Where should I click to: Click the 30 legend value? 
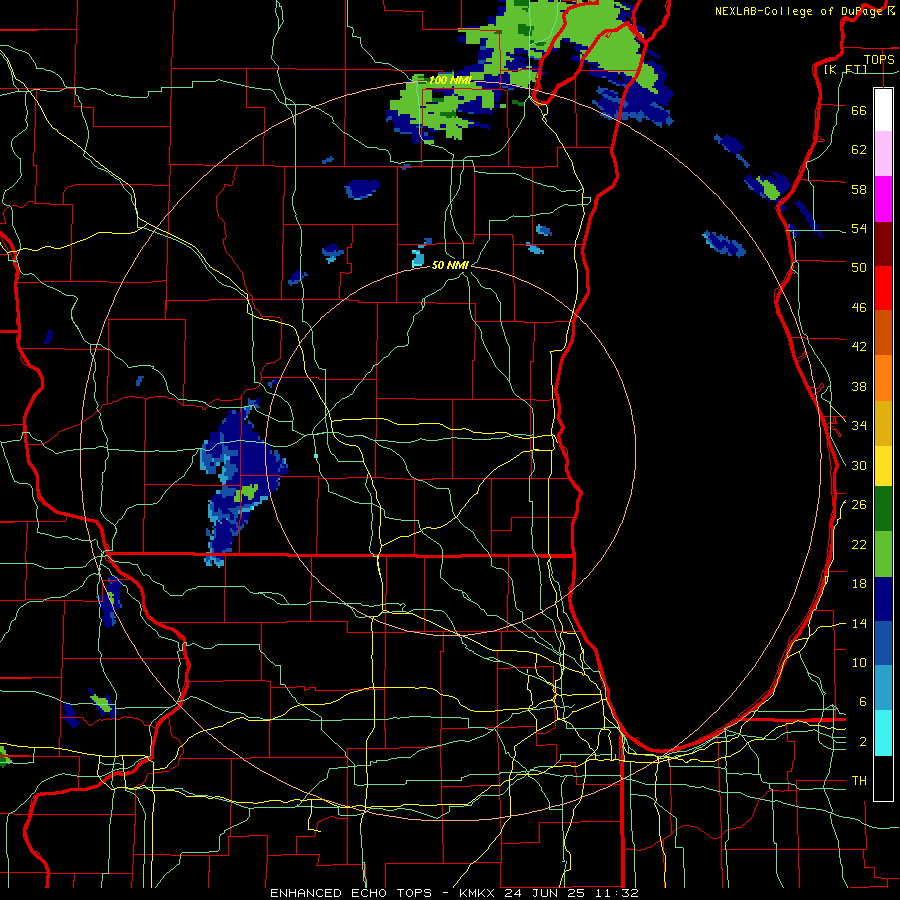859,465
